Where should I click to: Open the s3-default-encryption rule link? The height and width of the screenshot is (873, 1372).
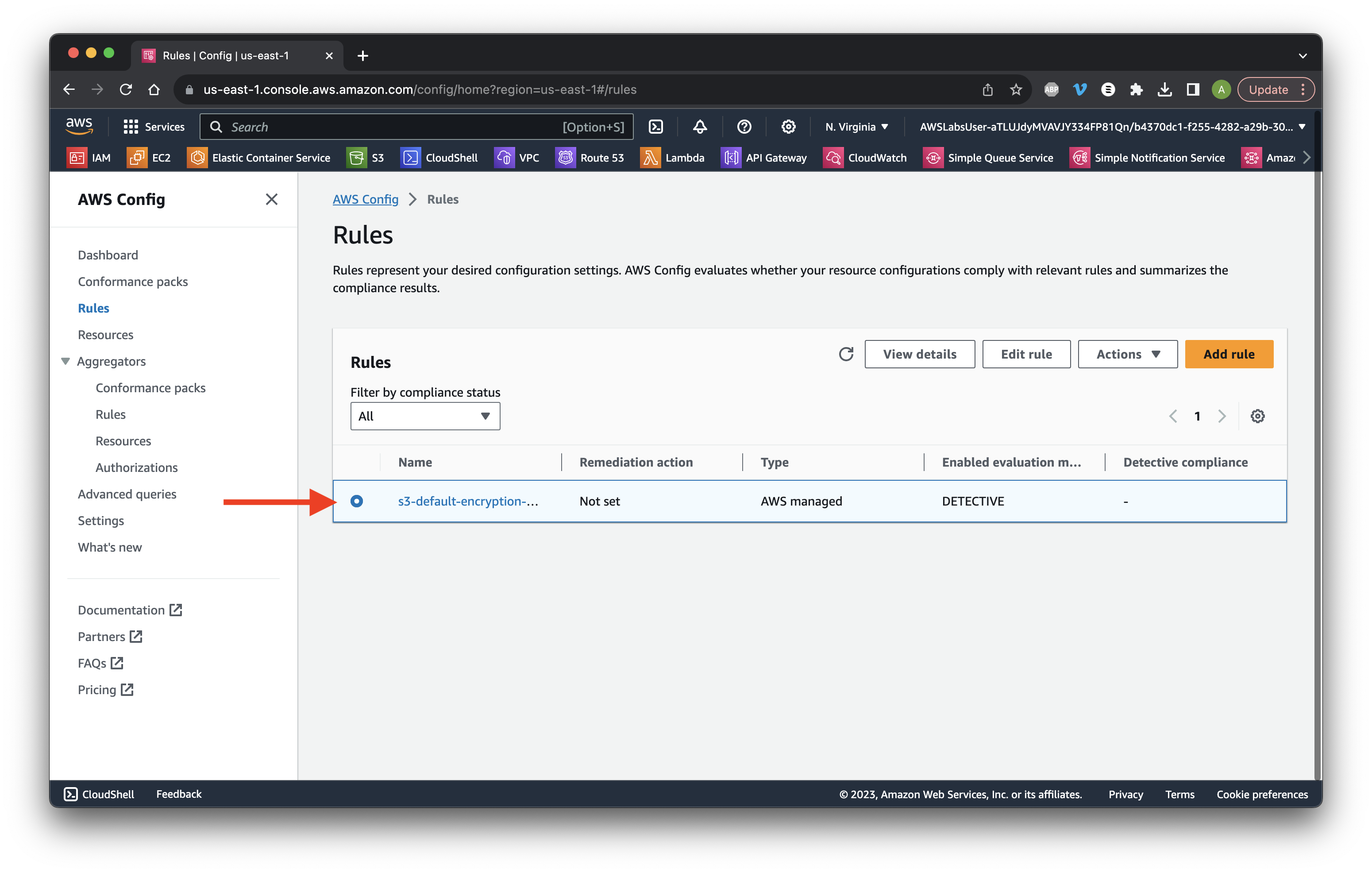[468, 501]
